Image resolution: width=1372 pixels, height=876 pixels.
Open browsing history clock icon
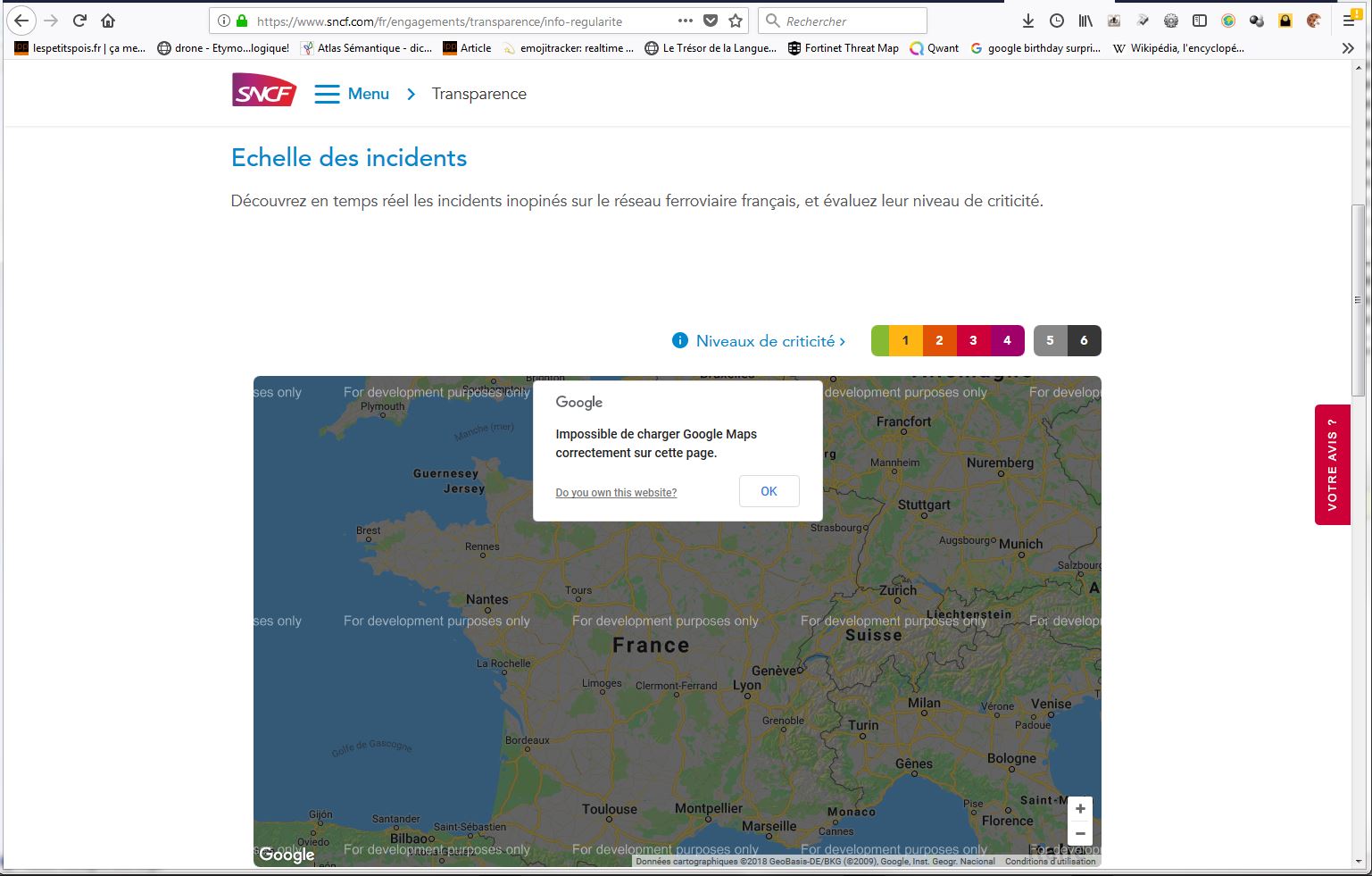pos(1057,21)
